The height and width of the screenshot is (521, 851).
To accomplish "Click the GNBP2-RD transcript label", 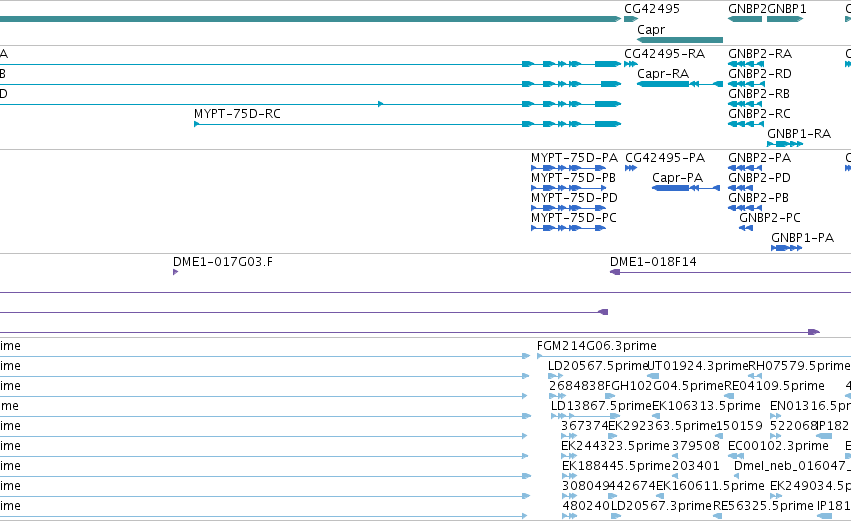I will click(x=760, y=74).
